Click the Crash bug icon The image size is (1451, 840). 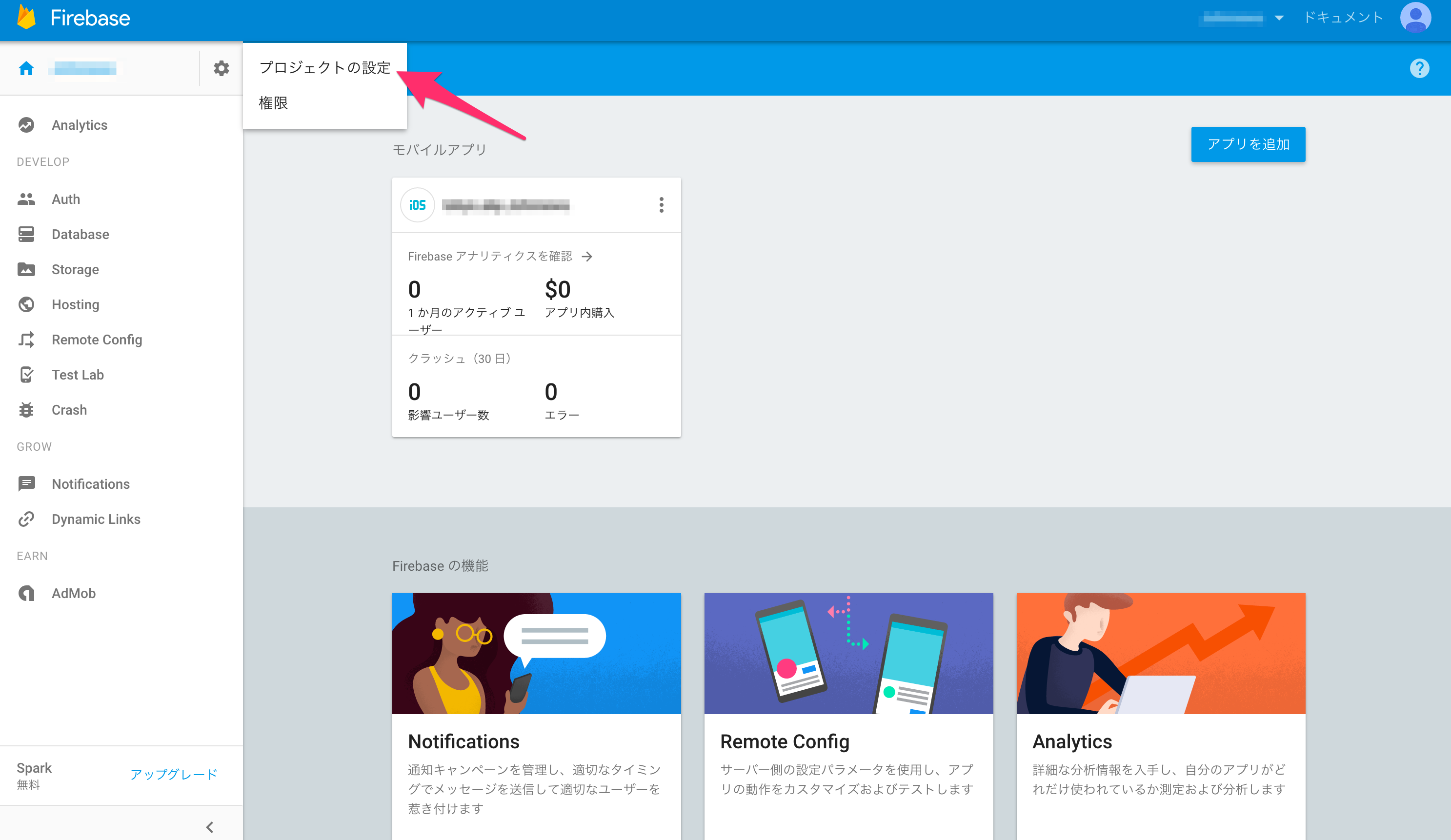[x=26, y=410]
